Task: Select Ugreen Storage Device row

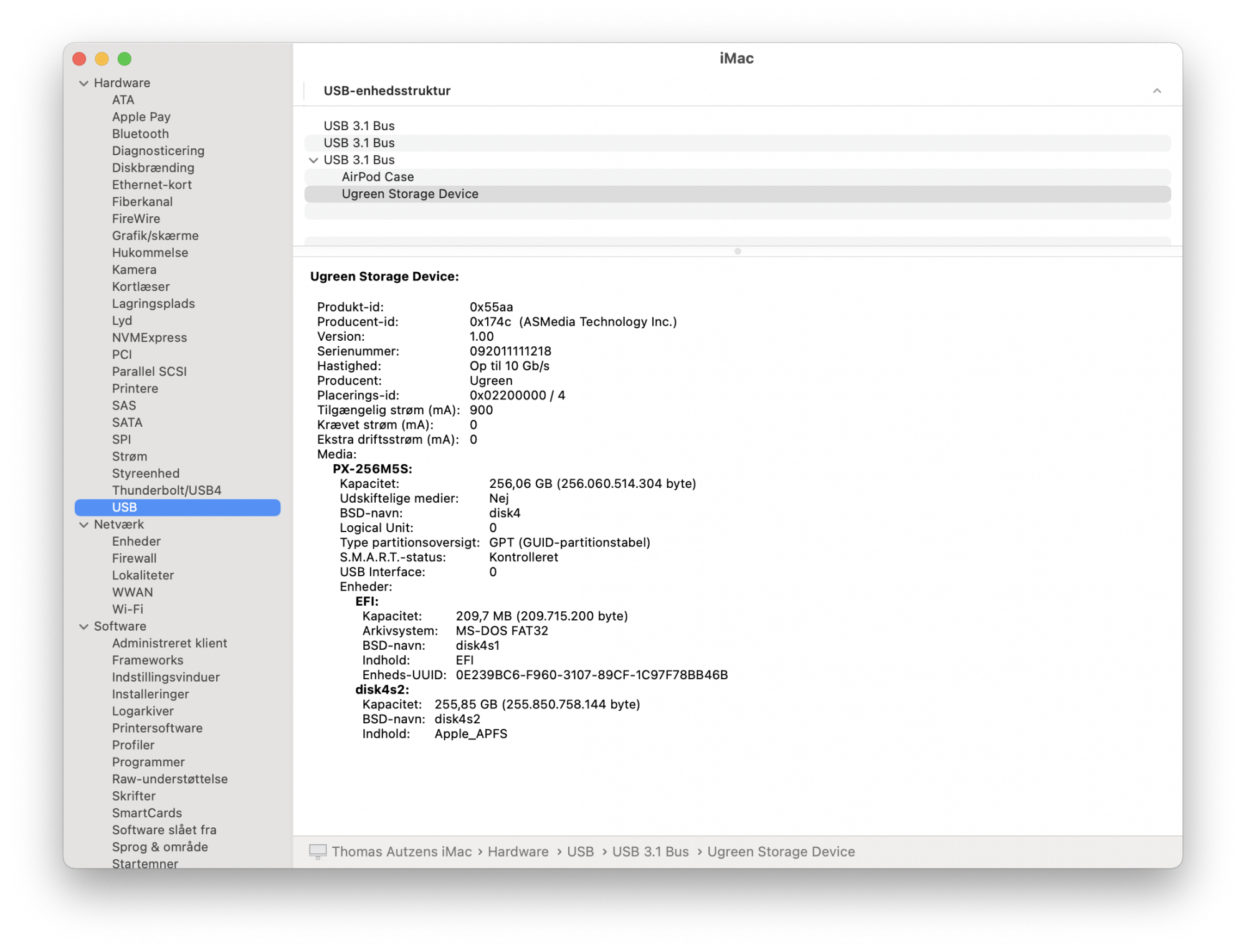Action: coord(410,194)
